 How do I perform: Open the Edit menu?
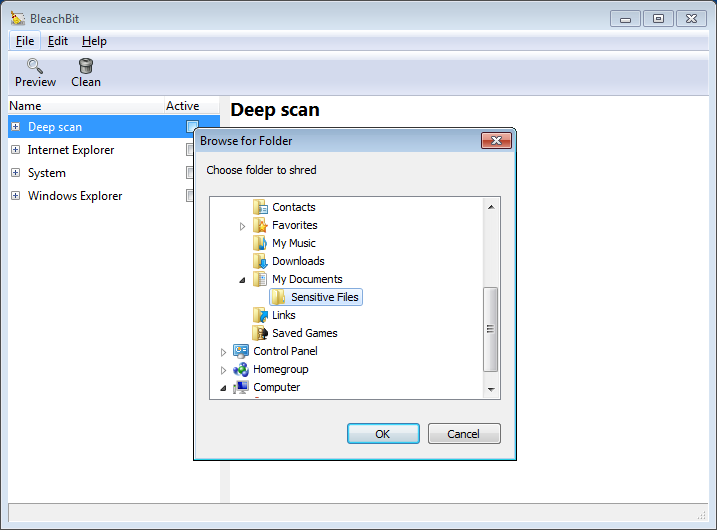(x=58, y=41)
